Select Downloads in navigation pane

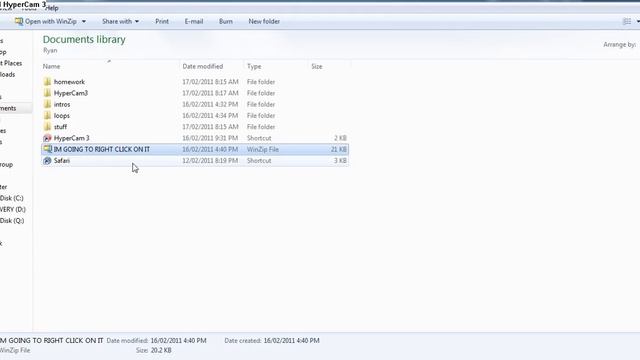[7, 74]
